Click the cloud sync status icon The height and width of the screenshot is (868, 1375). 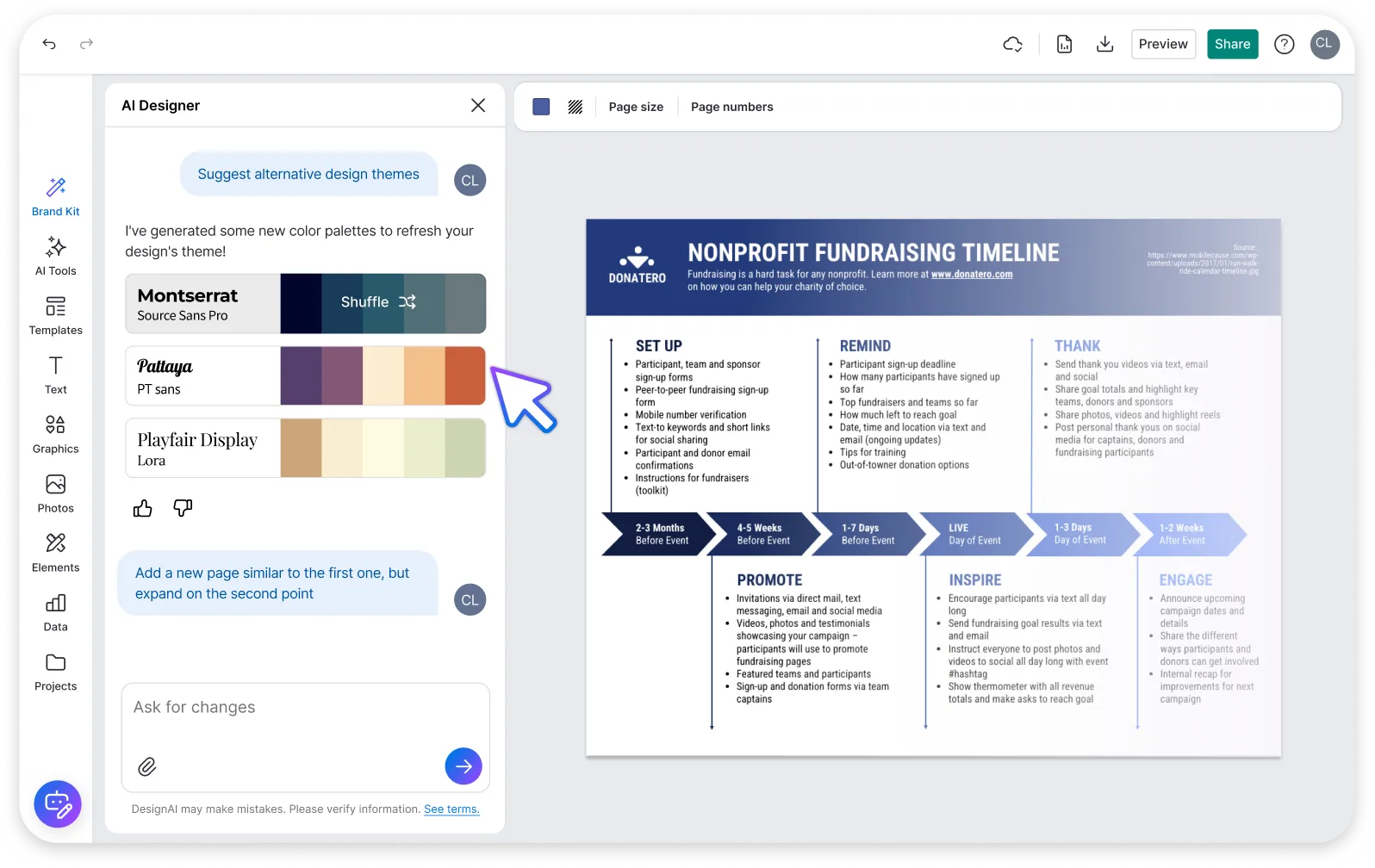(x=1013, y=44)
